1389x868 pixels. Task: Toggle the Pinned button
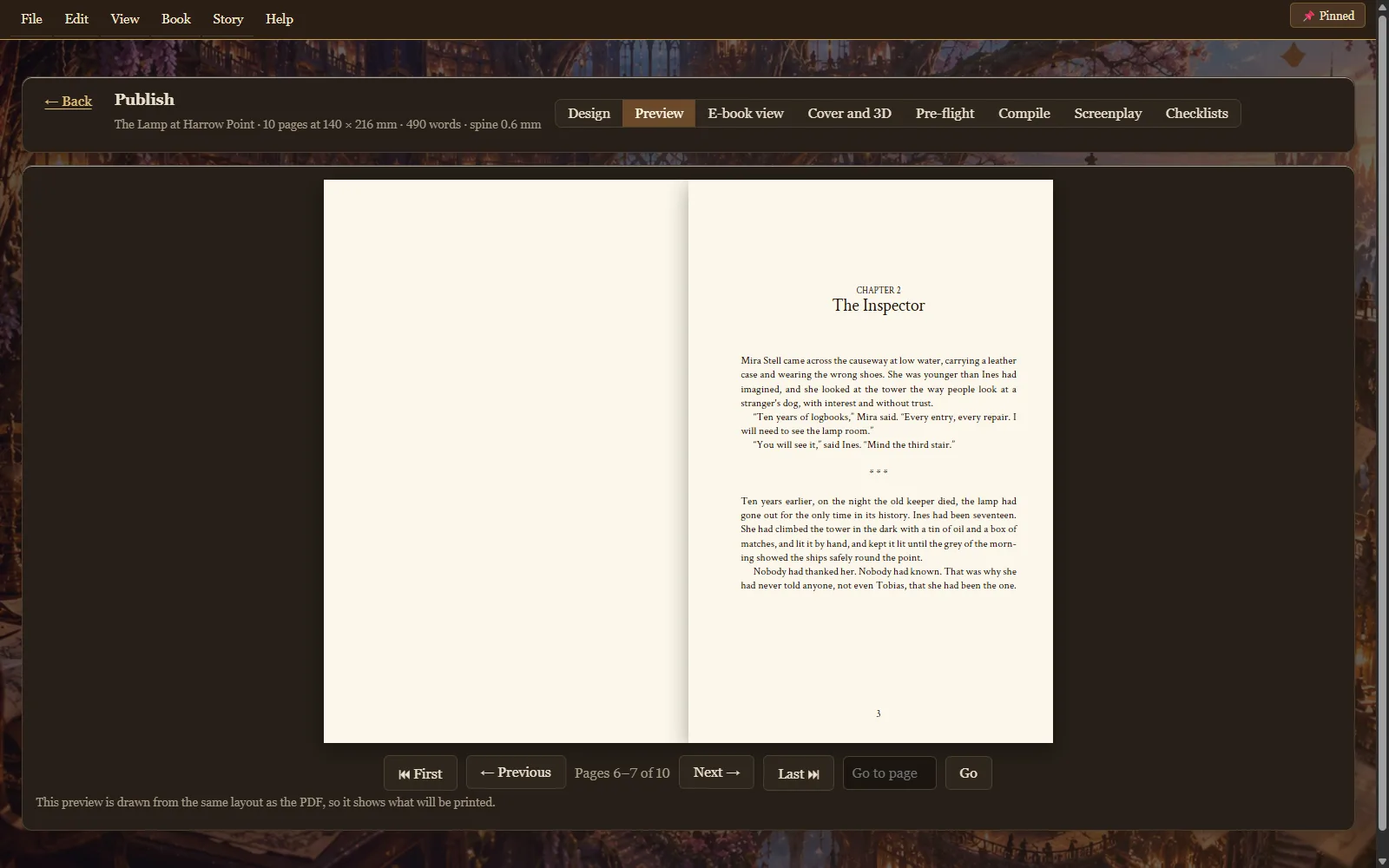coord(1327,16)
